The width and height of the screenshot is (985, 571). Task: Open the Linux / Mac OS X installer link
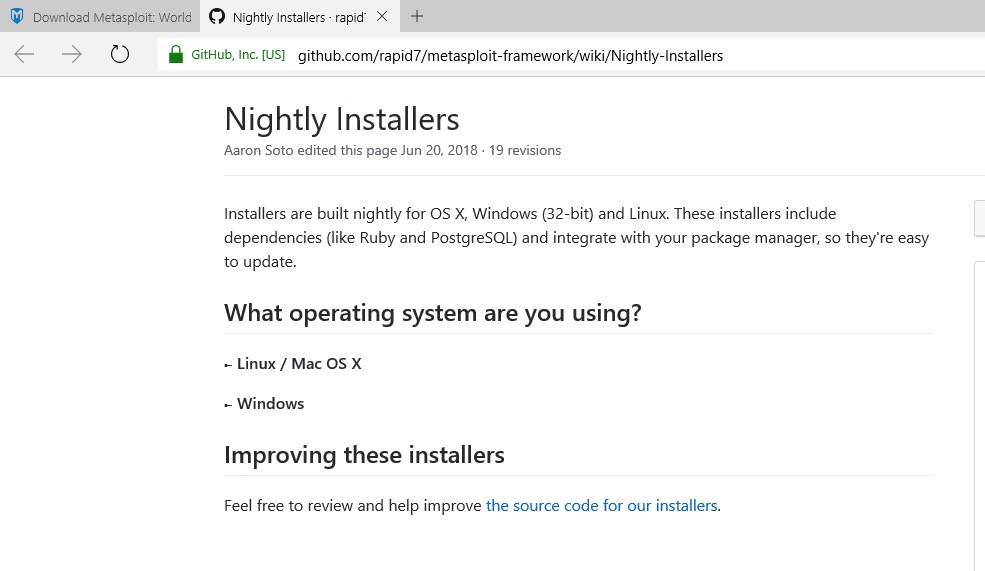299,364
